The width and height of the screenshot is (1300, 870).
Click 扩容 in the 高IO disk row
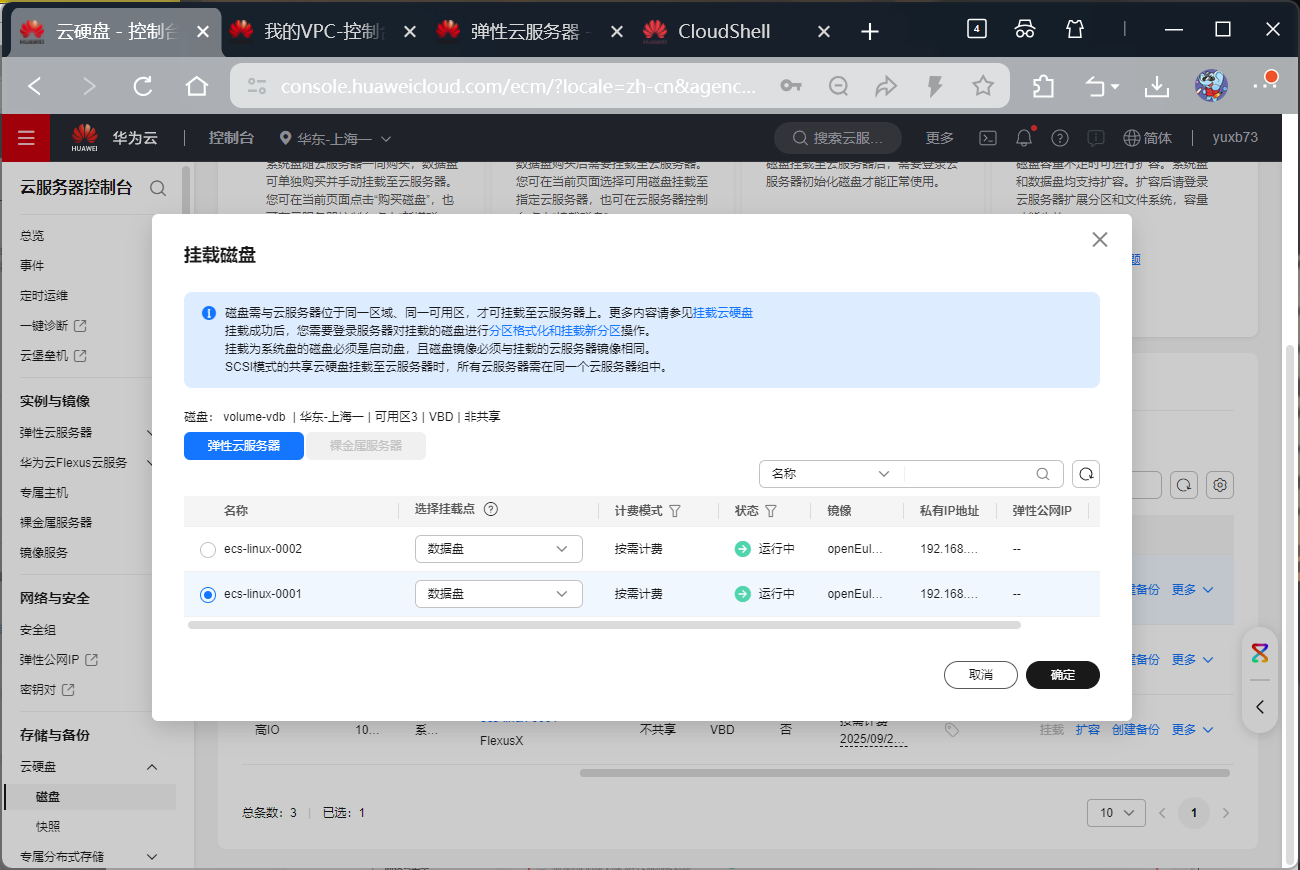(1088, 730)
